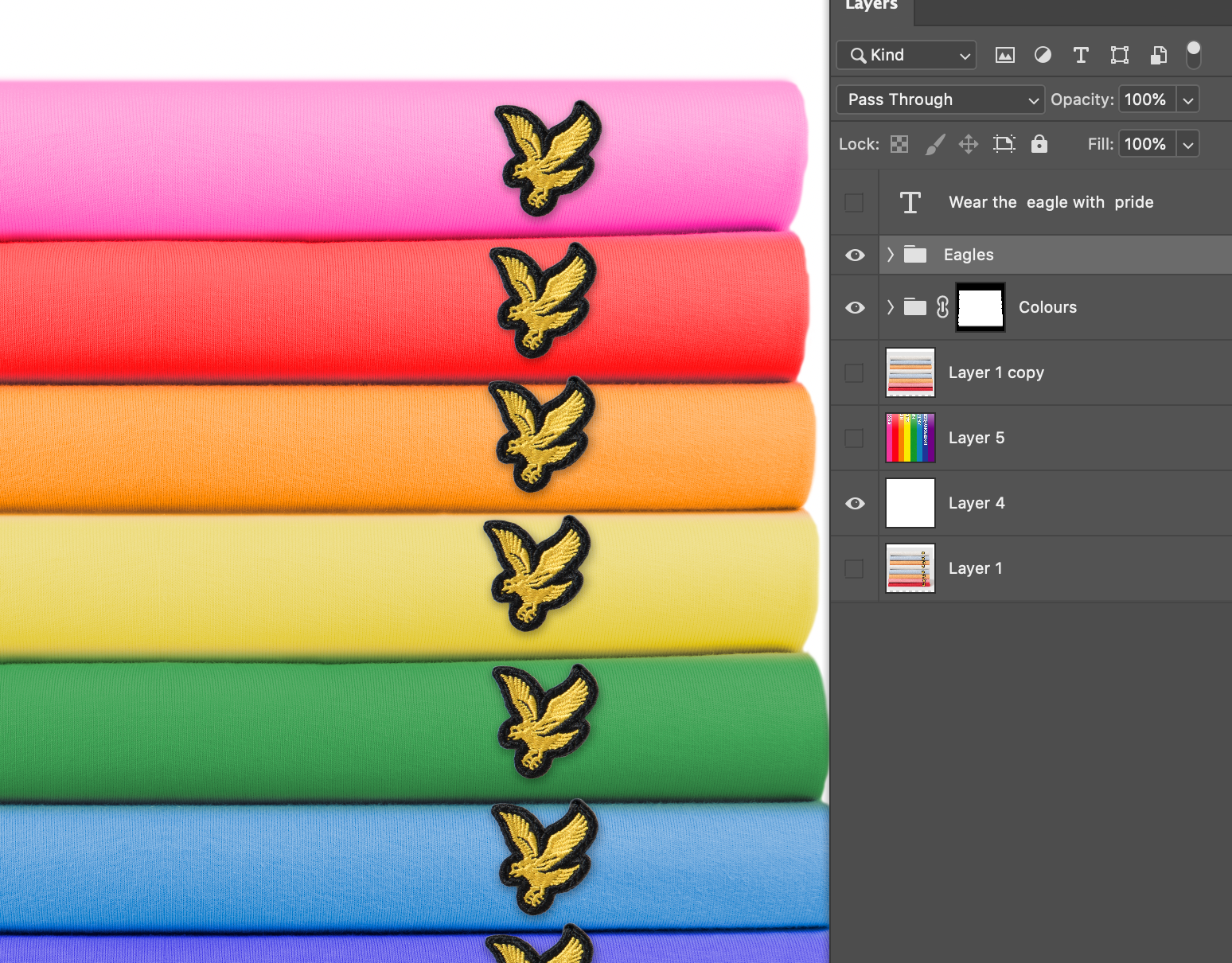The image size is (1232, 963).
Task: Show the 'Wear the eagle with pride' text layer
Action: coord(854,202)
